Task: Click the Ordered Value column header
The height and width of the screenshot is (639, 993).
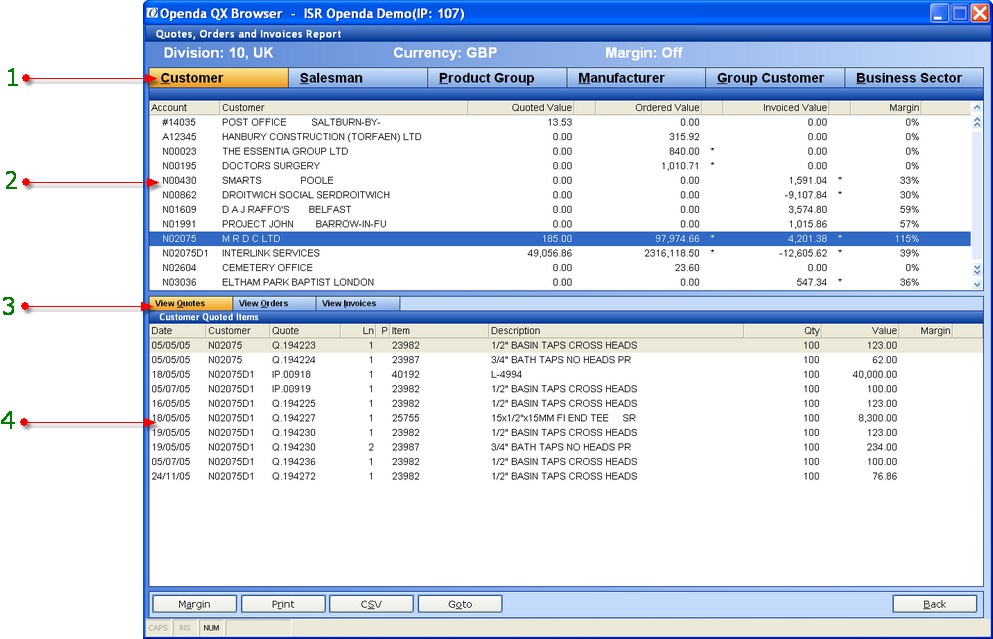Action: (648, 108)
